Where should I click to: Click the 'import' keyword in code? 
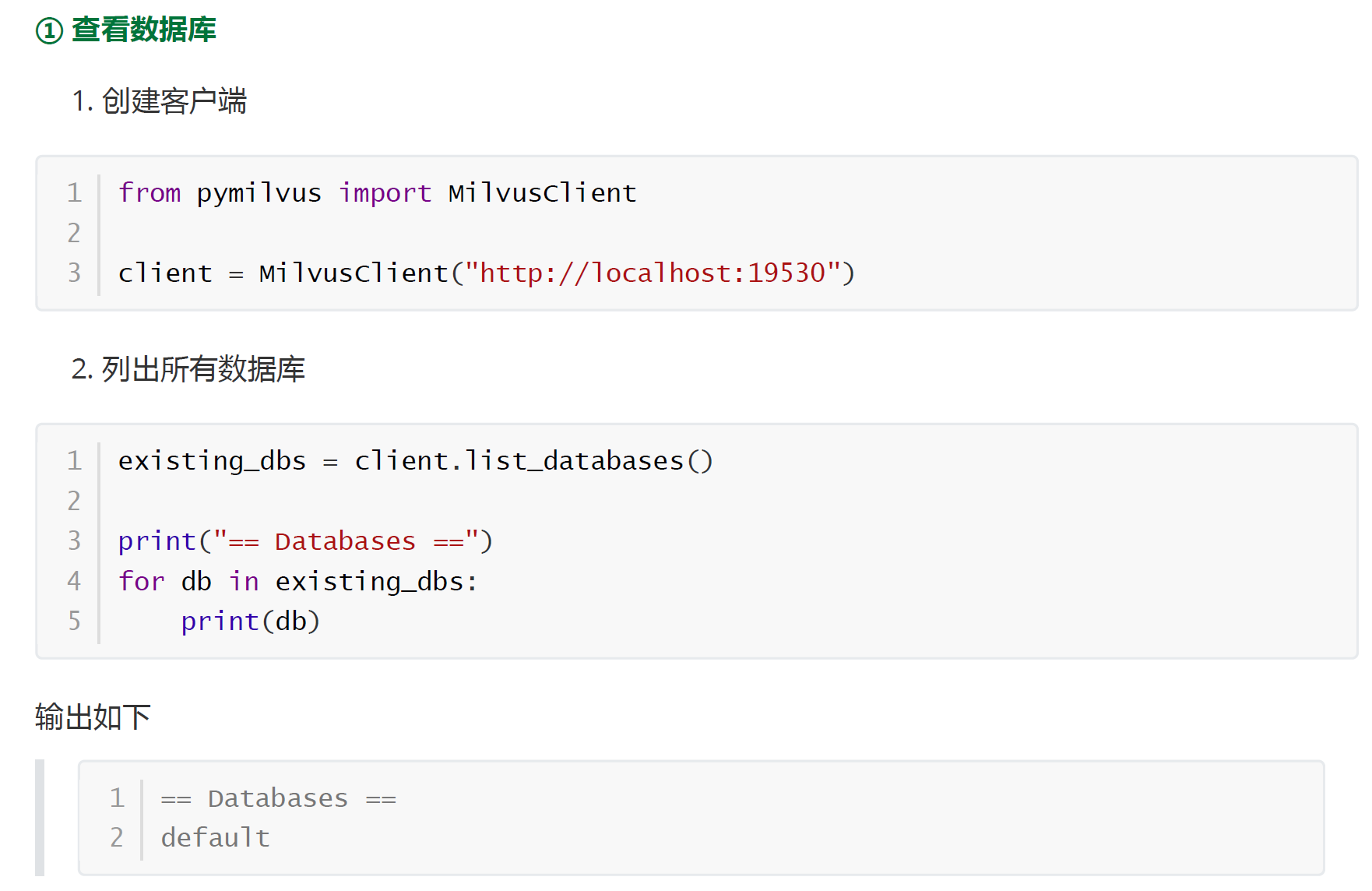click(385, 193)
